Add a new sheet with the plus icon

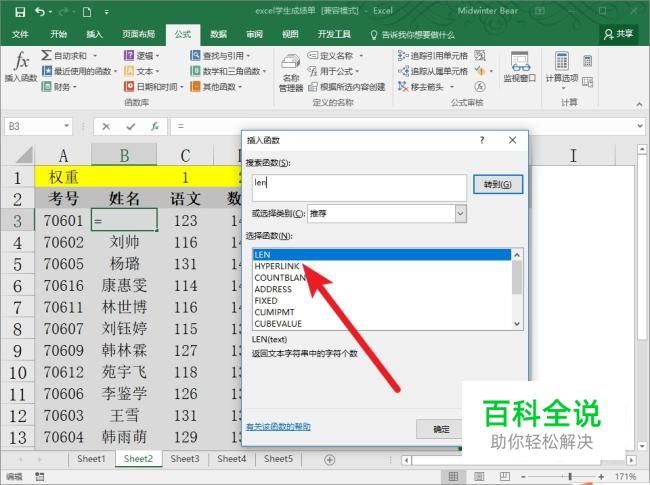pyautogui.click(x=330, y=460)
